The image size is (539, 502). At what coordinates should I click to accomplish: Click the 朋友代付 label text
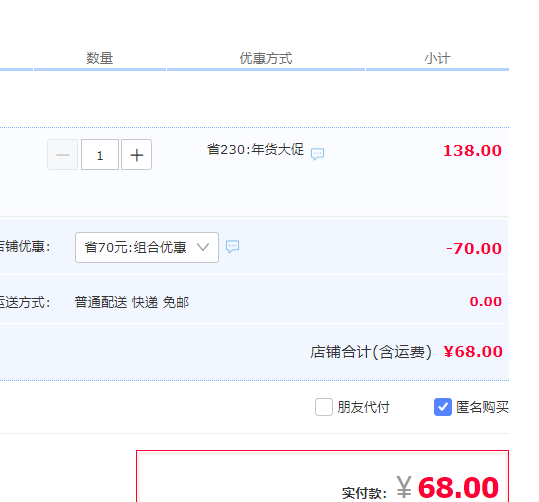[x=363, y=407]
